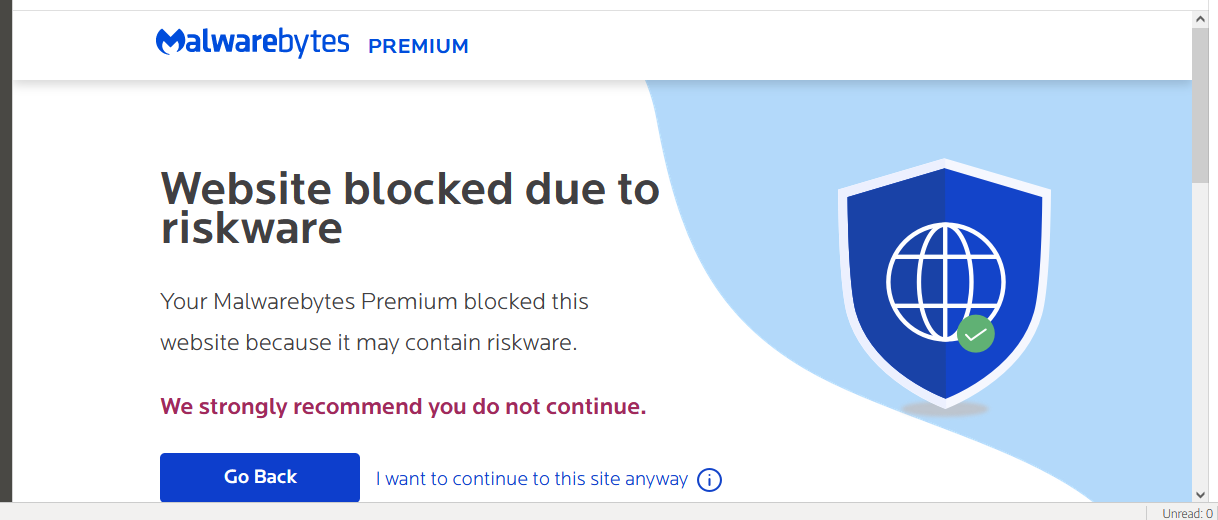Viewport: 1218px width, 520px height.
Task: Click the Malwarebytes logo in header
Action: coord(252,42)
